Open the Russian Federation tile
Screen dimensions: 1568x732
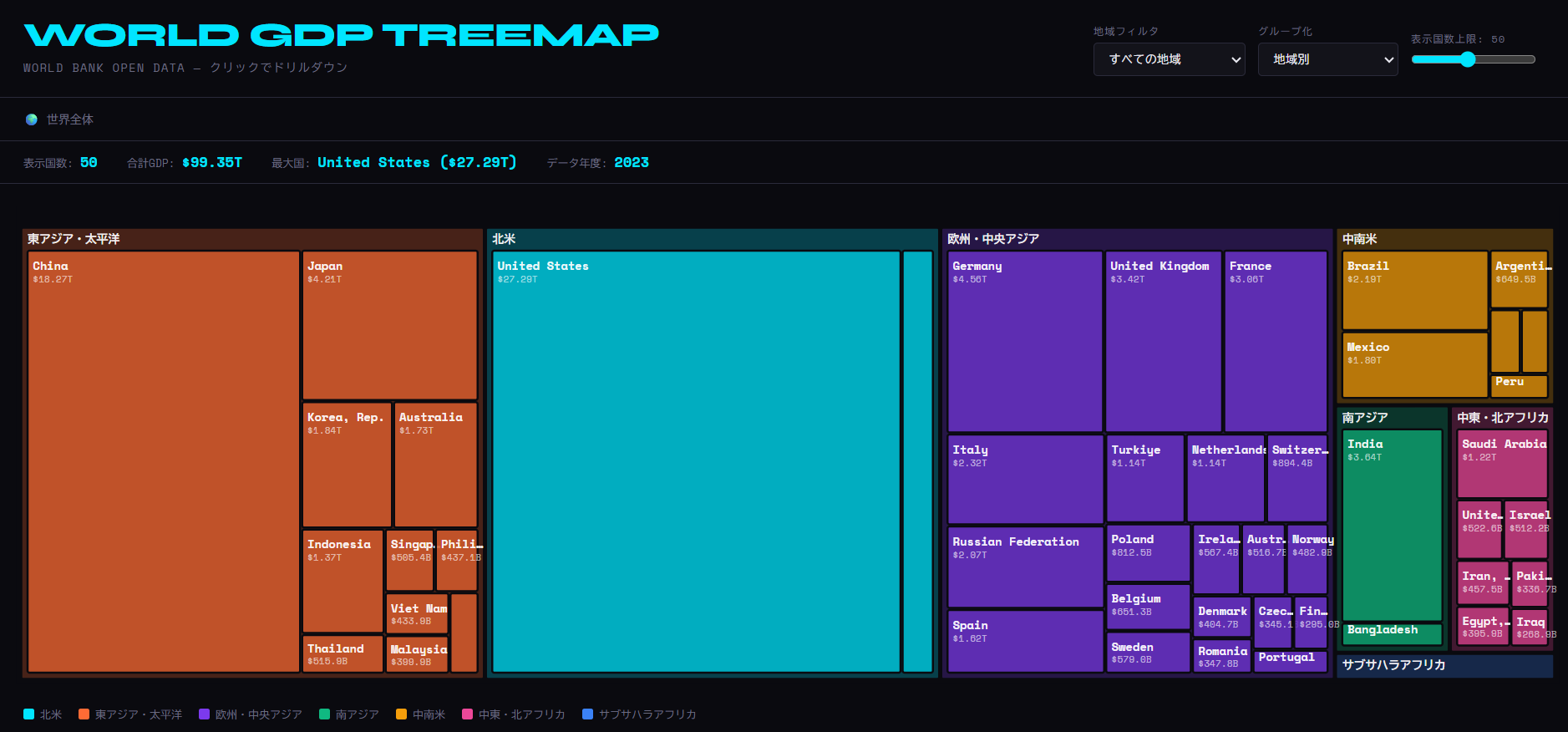1025,567
